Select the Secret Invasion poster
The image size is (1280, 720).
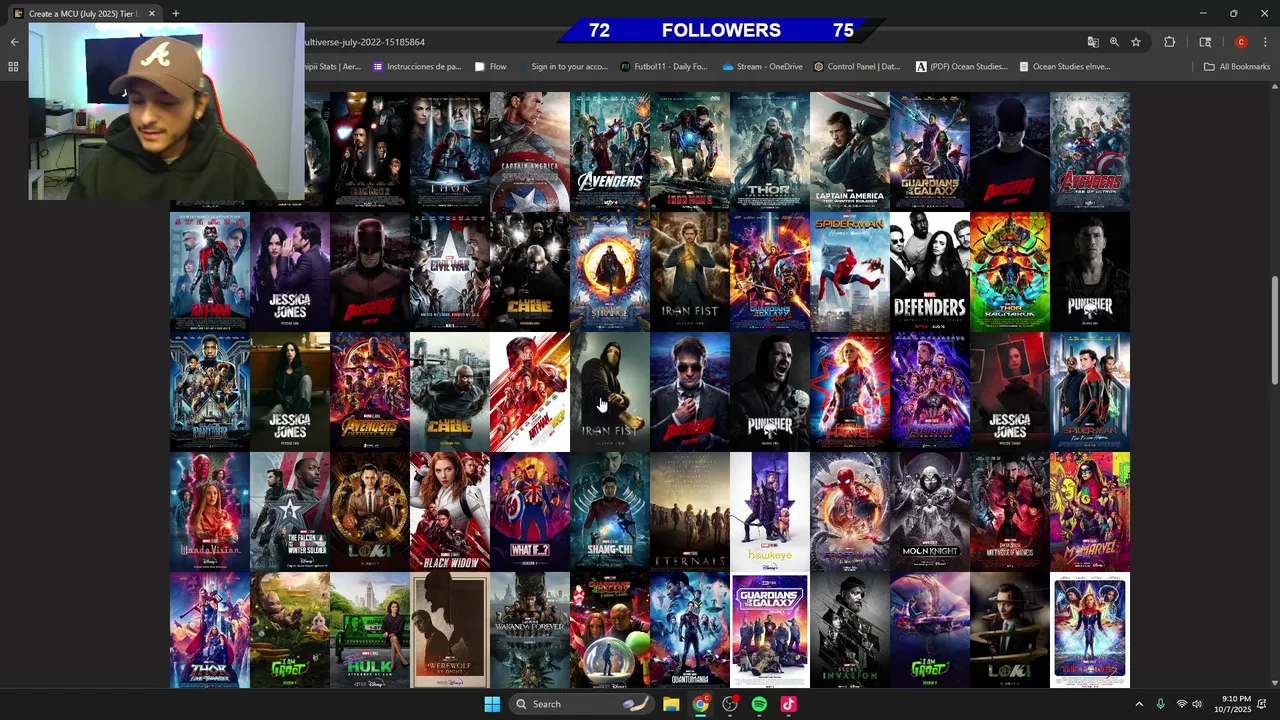tap(850, 630)
